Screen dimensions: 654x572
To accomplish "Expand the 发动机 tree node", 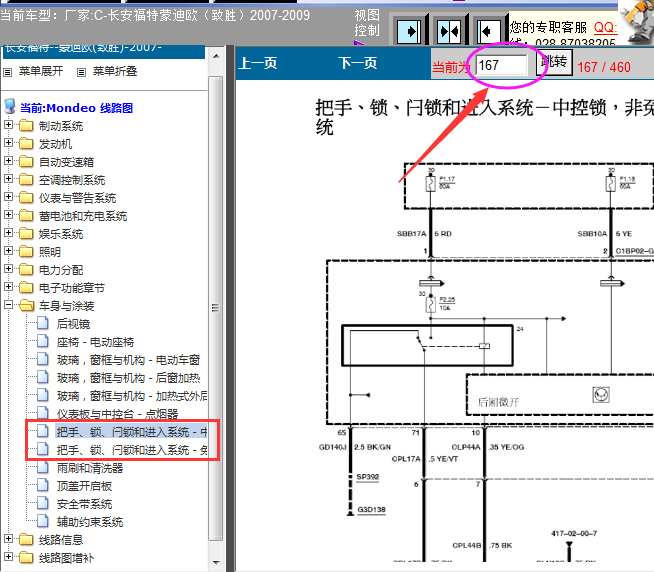I will click(8, 142).
